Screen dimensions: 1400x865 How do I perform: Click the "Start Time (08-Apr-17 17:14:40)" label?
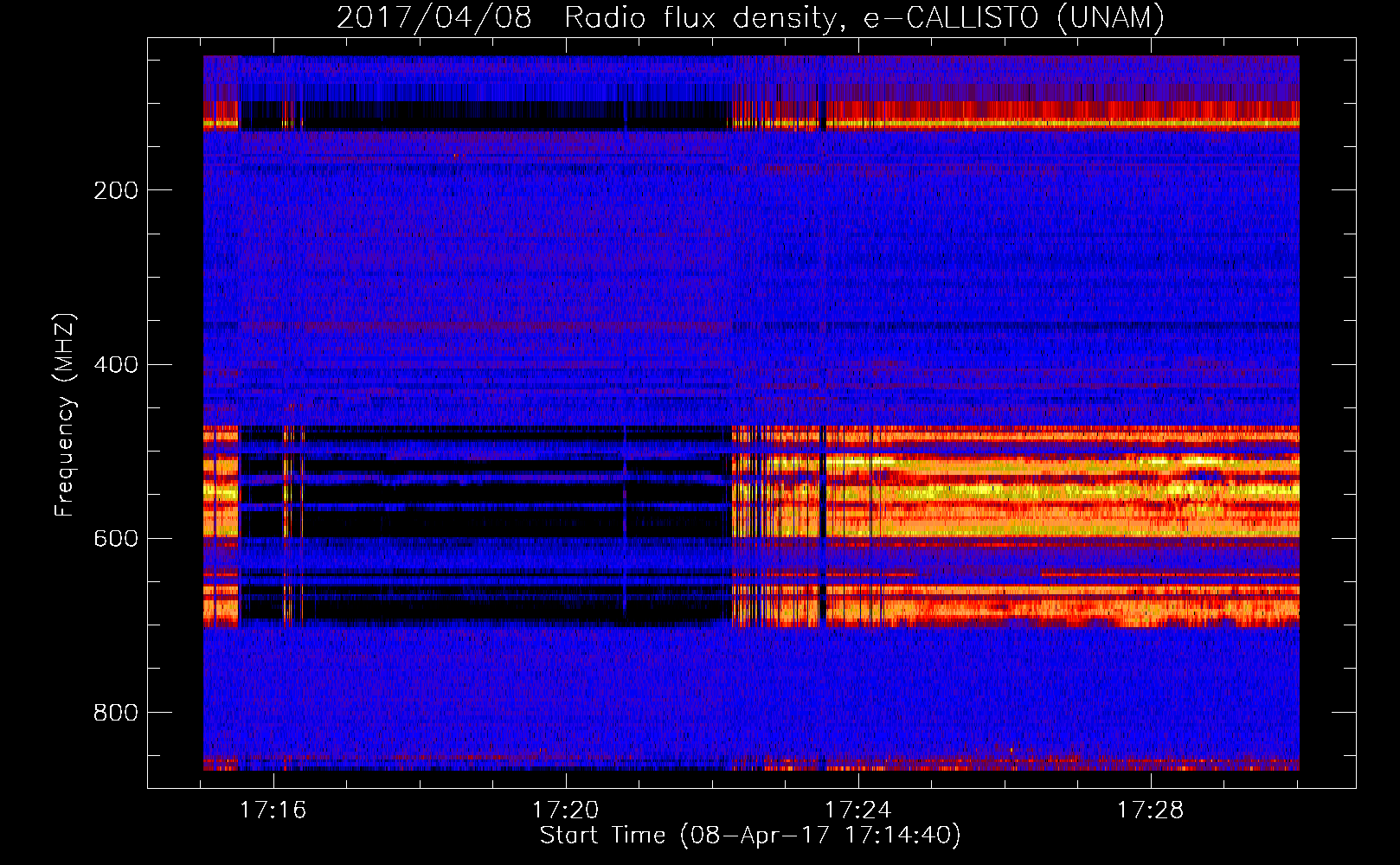tap(750, 836)
